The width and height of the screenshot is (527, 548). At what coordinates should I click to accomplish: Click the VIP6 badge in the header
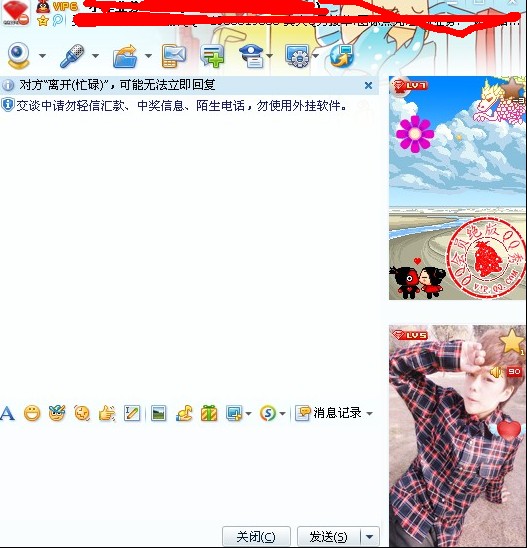coord(65,6)
